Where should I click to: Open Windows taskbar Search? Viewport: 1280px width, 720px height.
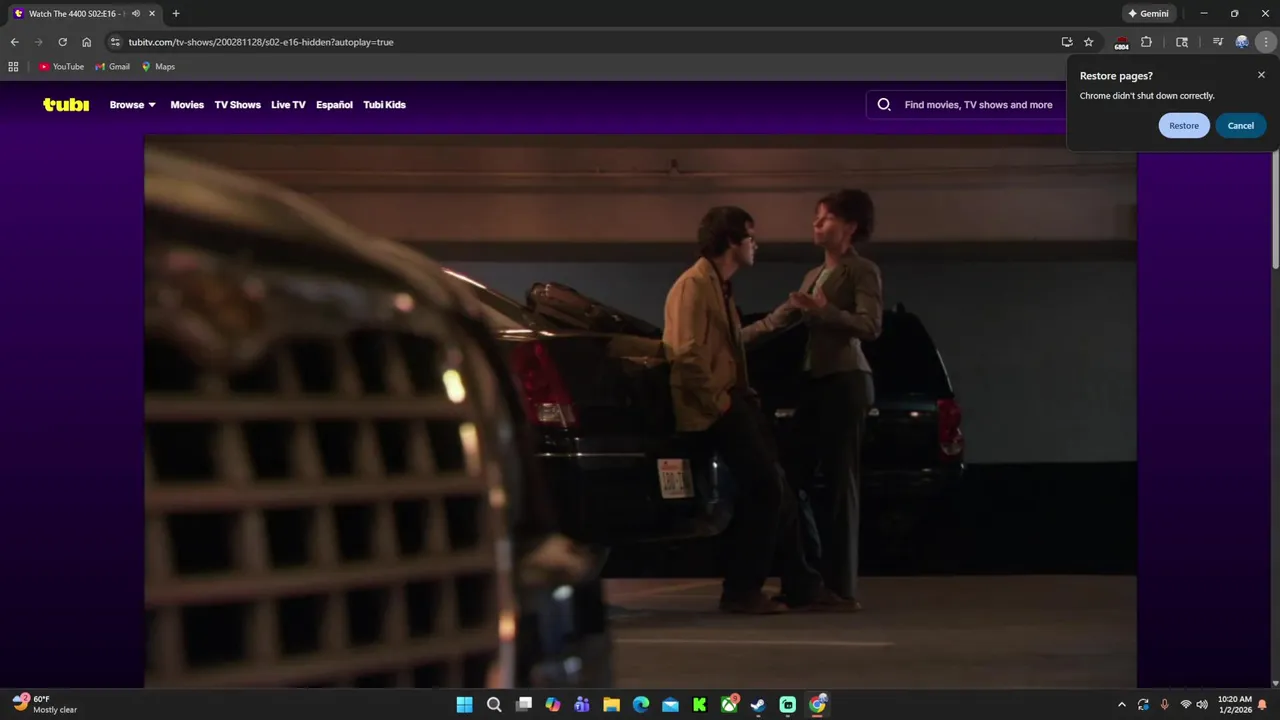(494, 705)
